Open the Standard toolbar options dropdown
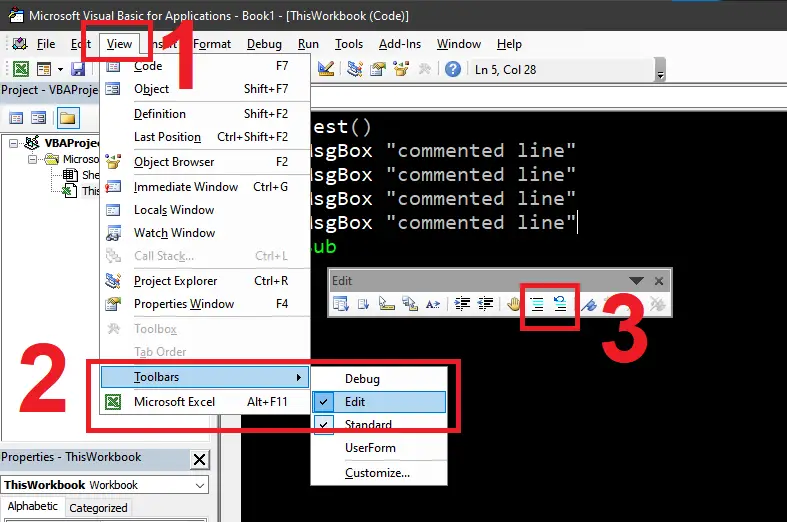787x522 pixels. [x=661, y=70]
